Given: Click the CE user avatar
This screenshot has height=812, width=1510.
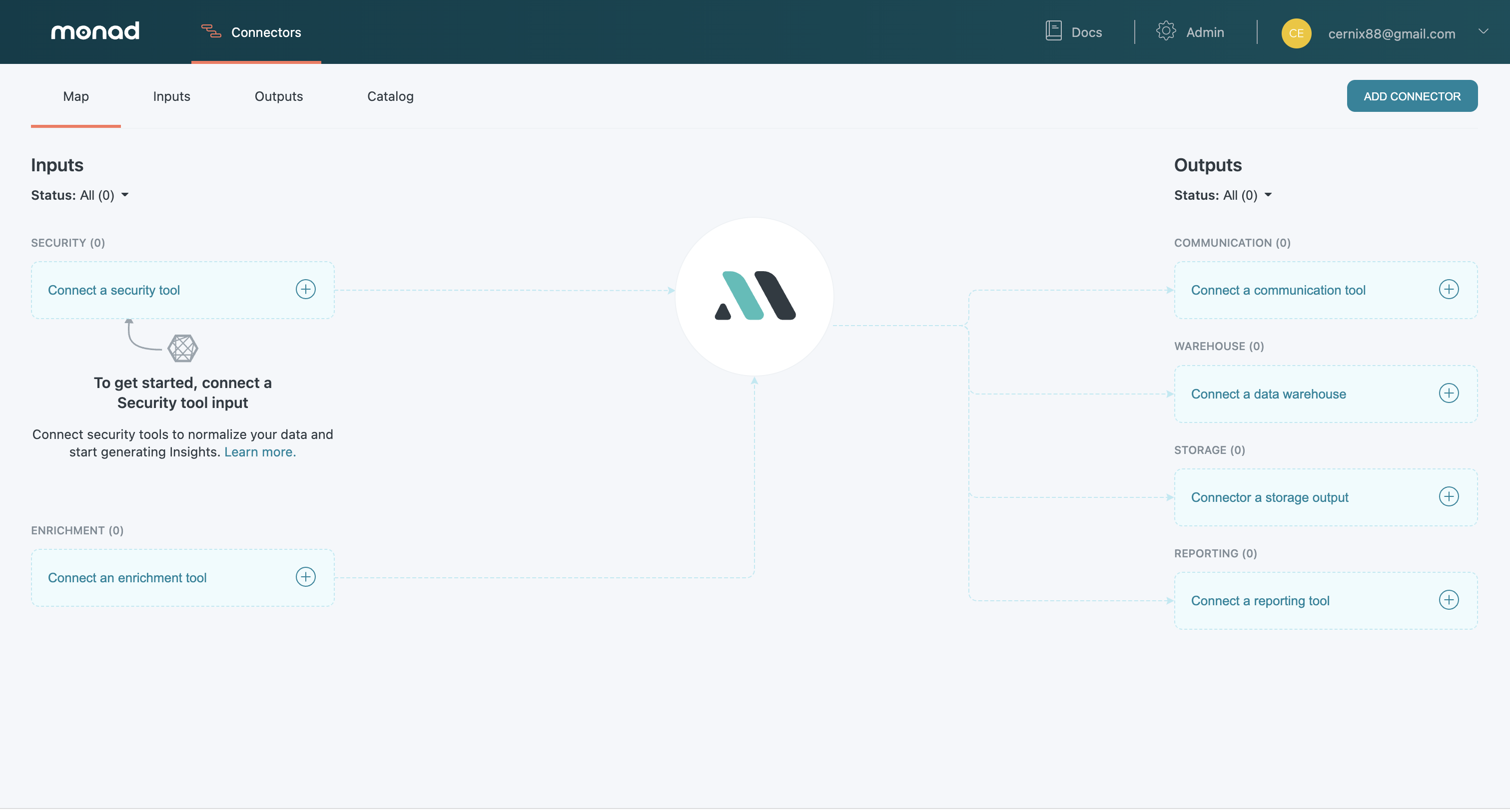Looking at the screenshot, I should coord(1296,33).
